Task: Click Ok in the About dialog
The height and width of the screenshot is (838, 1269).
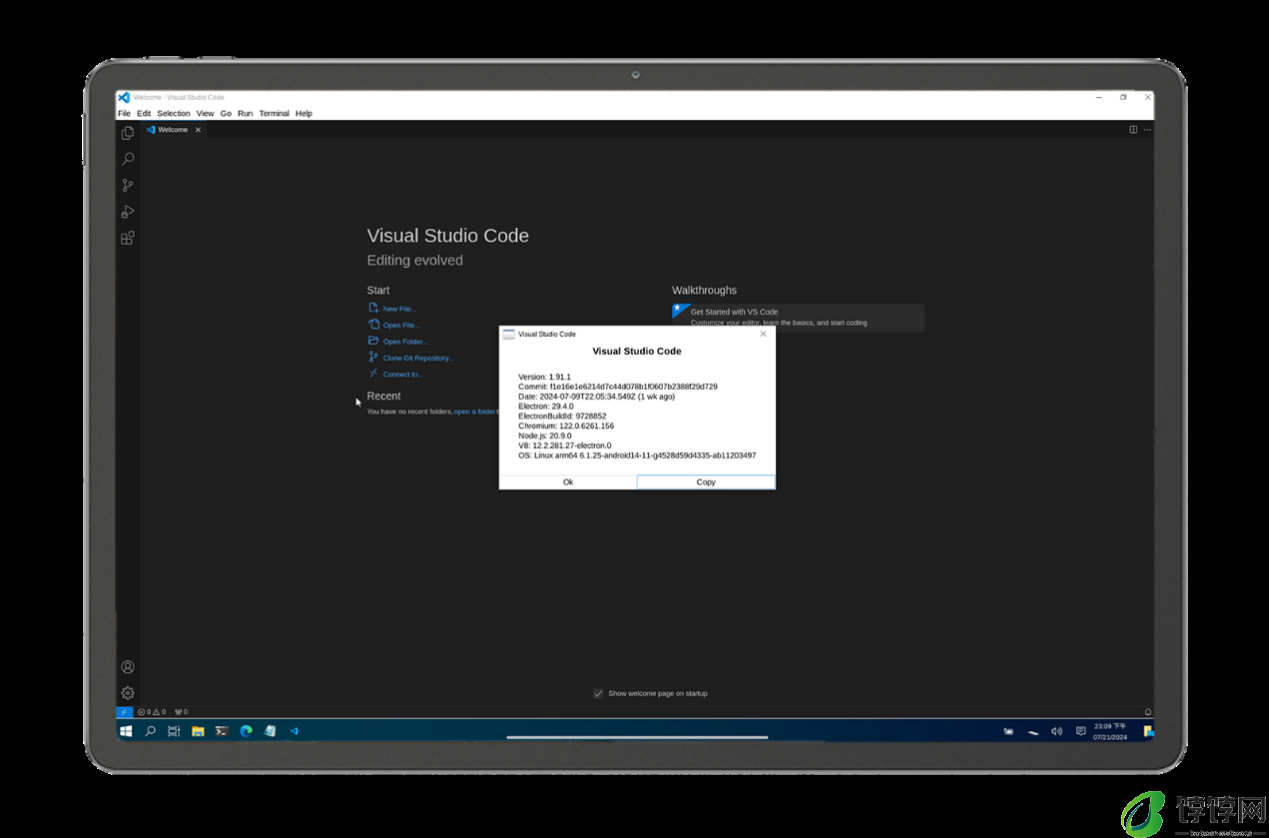Action: coord(568,482)
